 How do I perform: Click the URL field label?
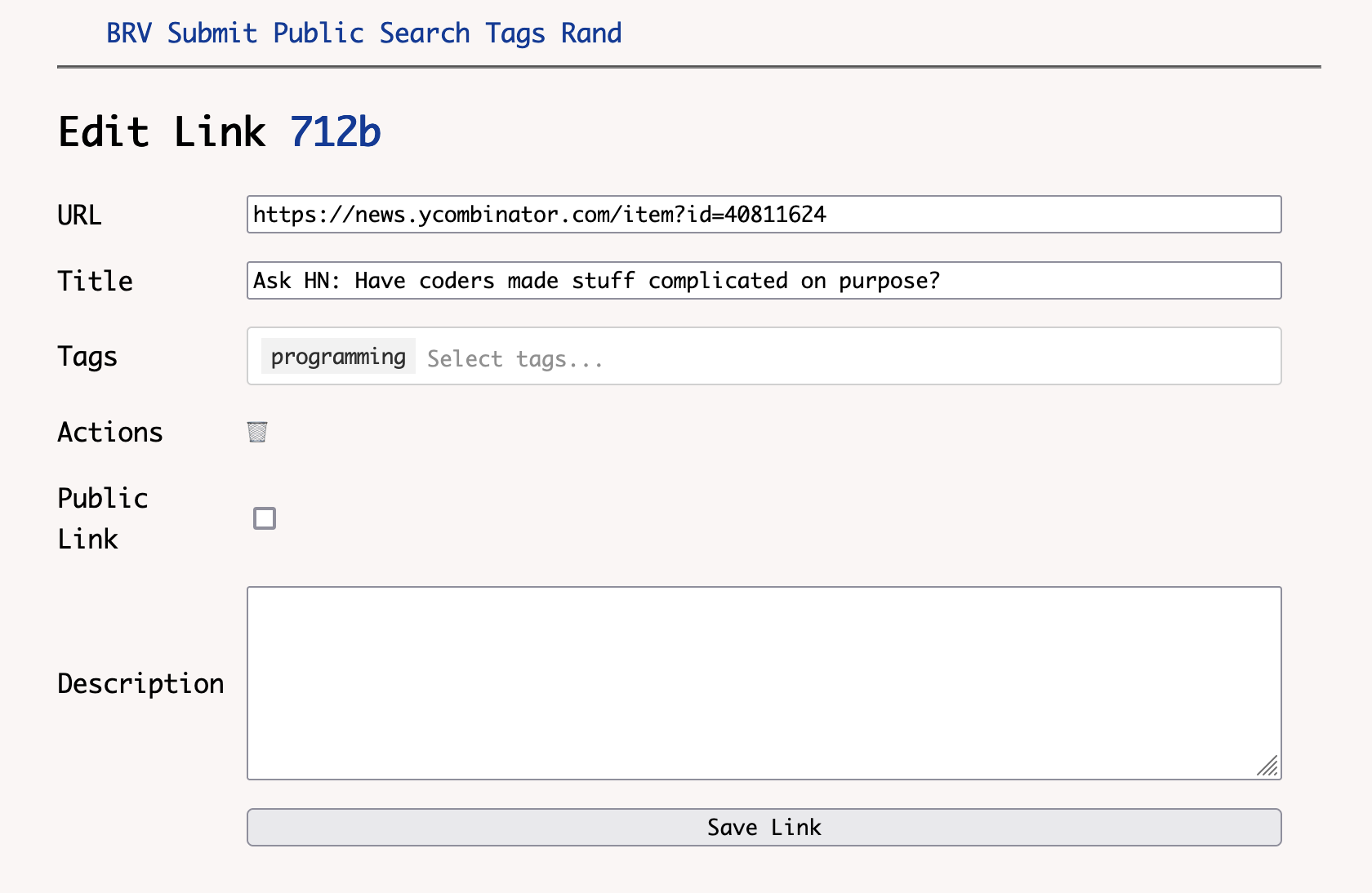(79, 215)
